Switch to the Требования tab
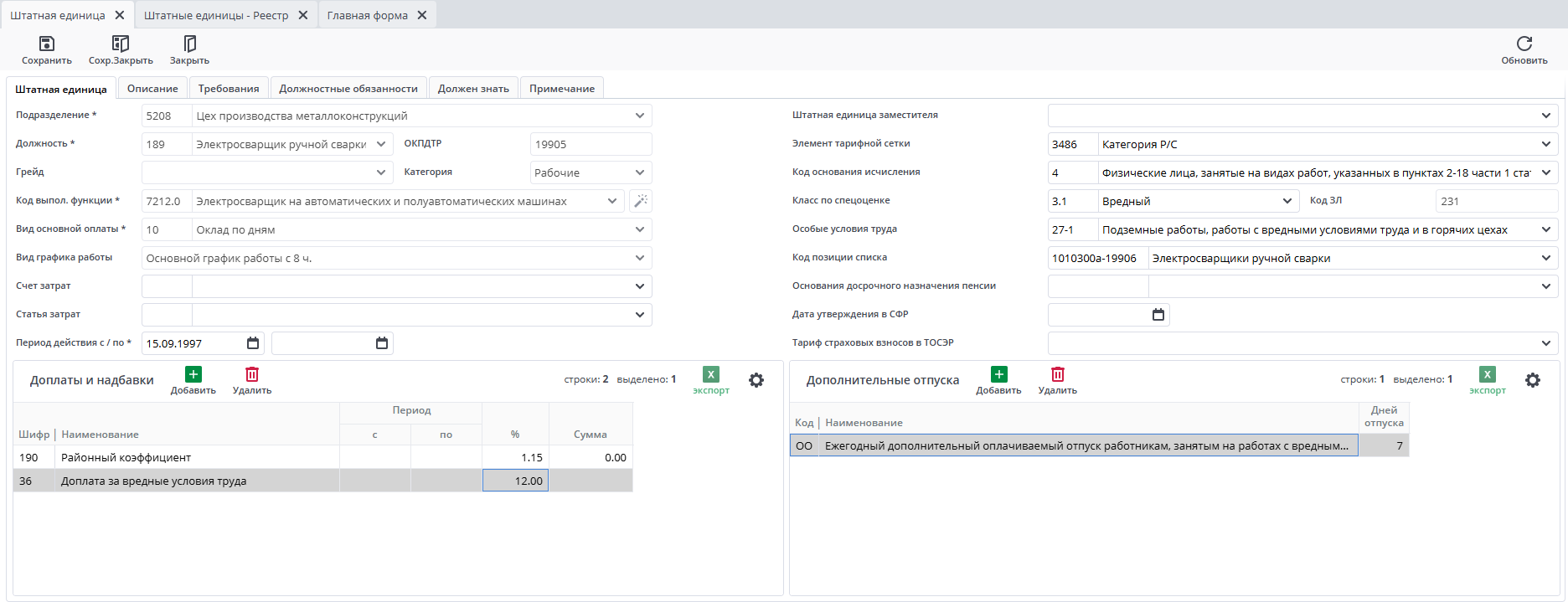 pos(229,89)
